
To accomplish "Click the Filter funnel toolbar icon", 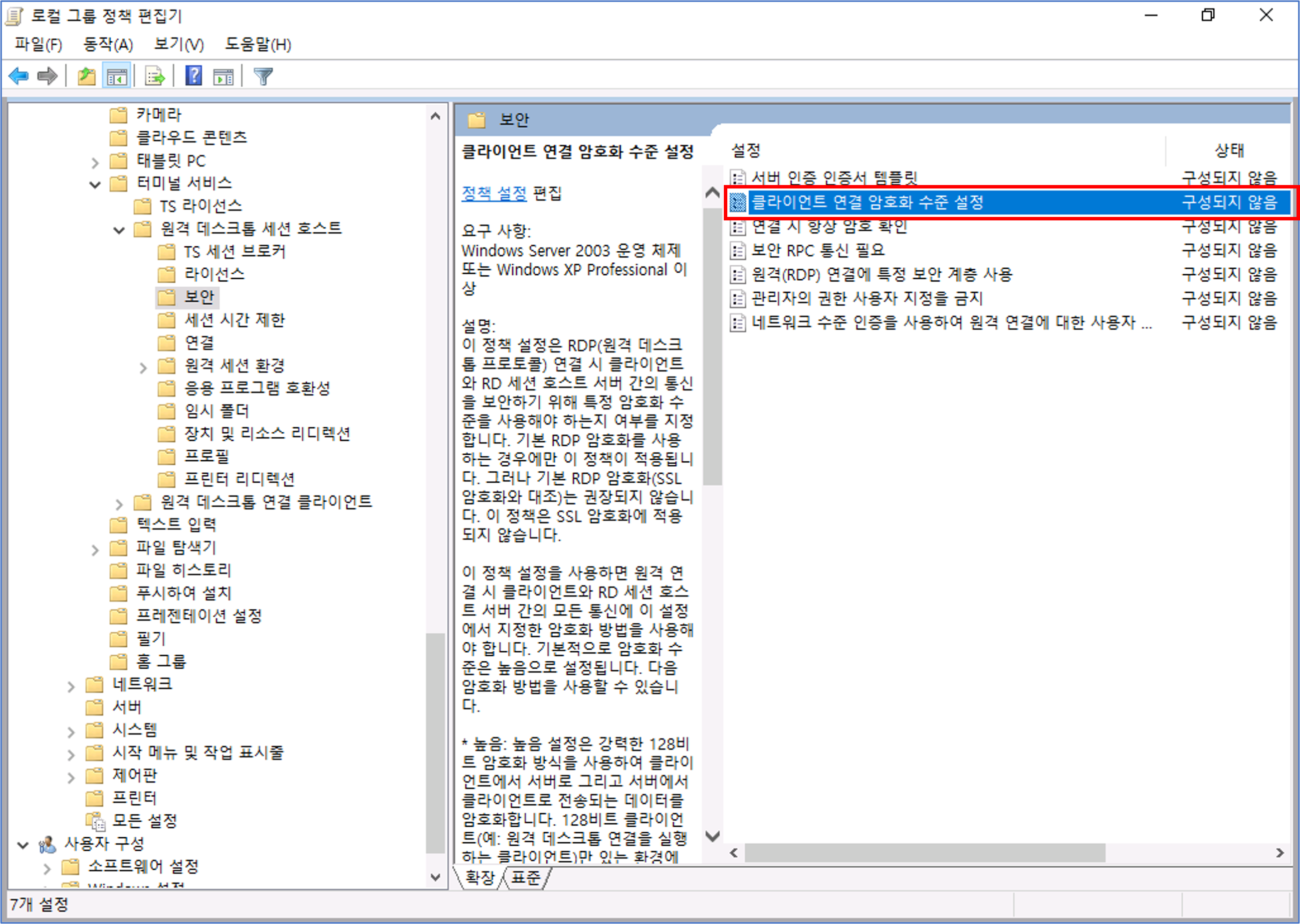I will (263, 76).
